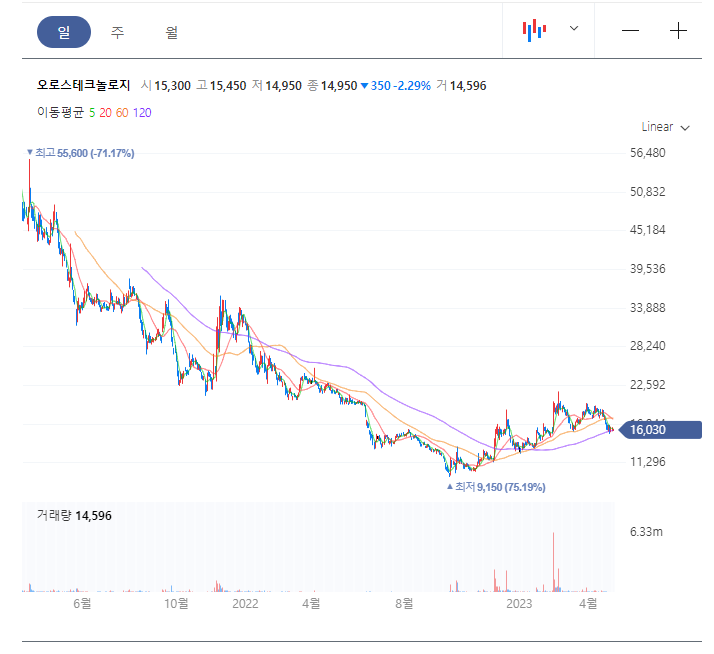Click the 2022 date axis label
Viewport: 714px width, 654px height.
[245, 603]
